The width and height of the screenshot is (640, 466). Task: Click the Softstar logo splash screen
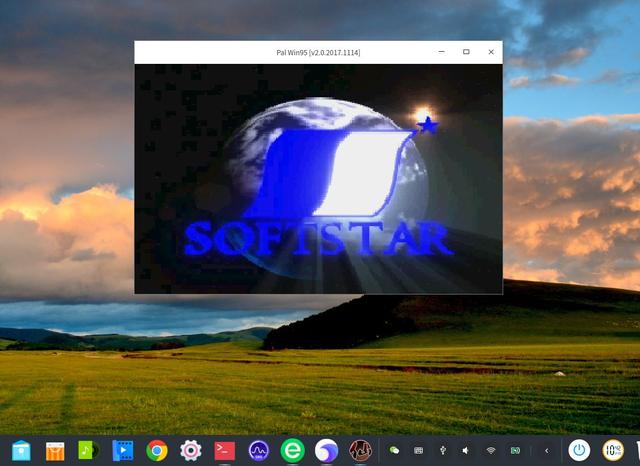tap(318, 179)
